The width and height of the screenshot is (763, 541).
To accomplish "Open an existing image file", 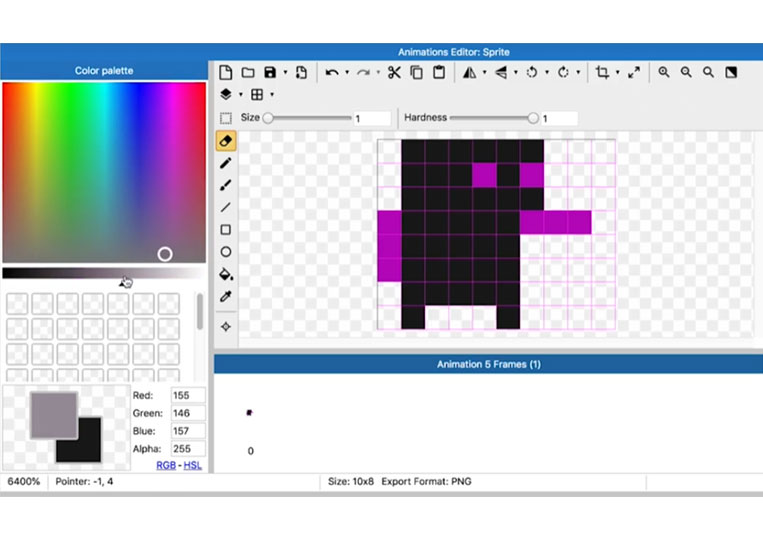I will click(x=248, y=72).
